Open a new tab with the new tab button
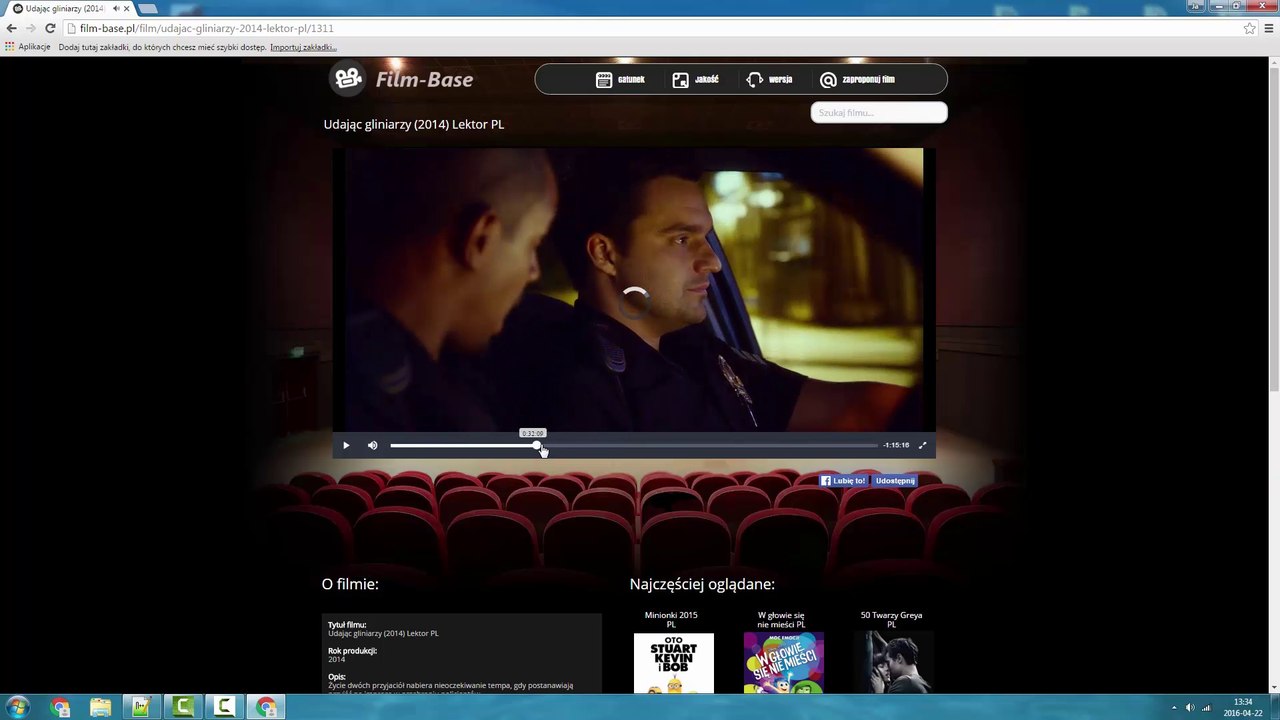The image size is (1280, 720). [x=148, y=8]
